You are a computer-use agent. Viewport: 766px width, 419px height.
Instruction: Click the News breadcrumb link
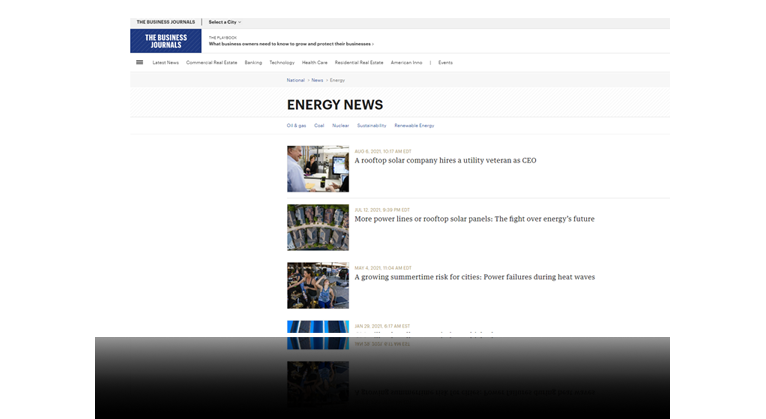pos(318,80)
